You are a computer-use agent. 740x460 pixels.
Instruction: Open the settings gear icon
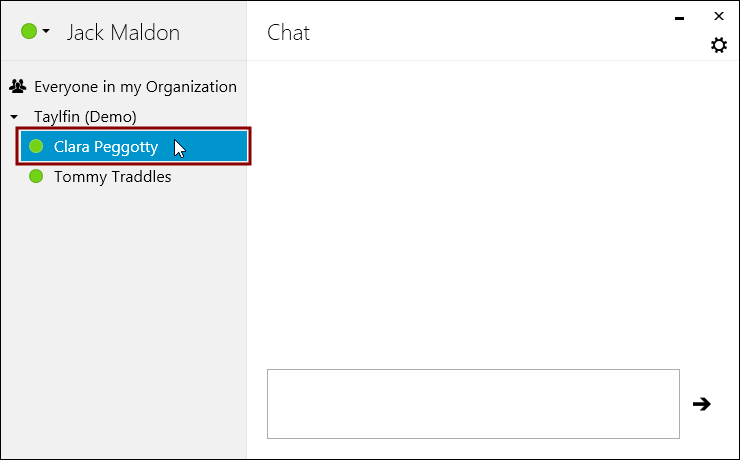coord(719,45)
